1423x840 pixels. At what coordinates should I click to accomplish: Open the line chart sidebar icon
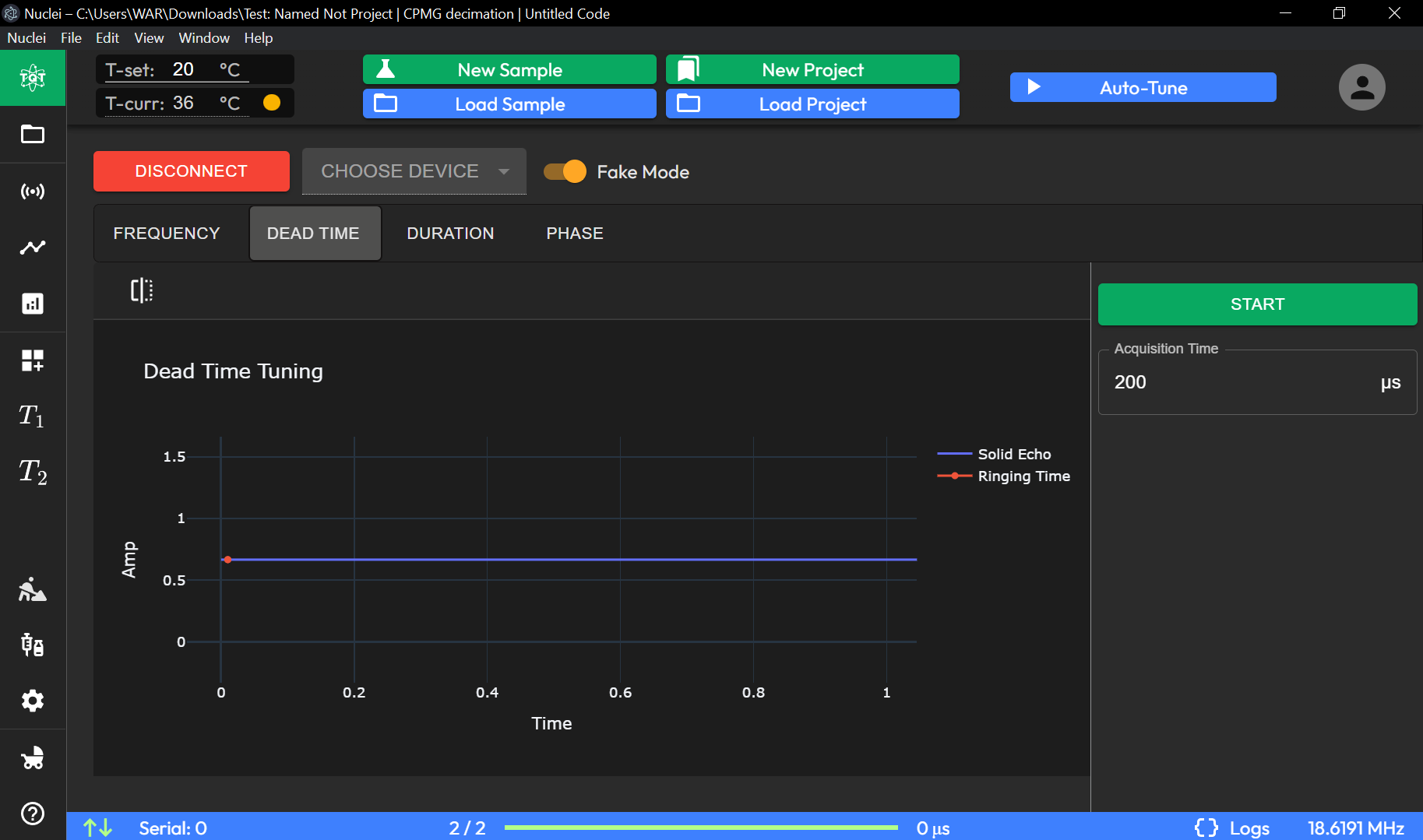[33, 248]
